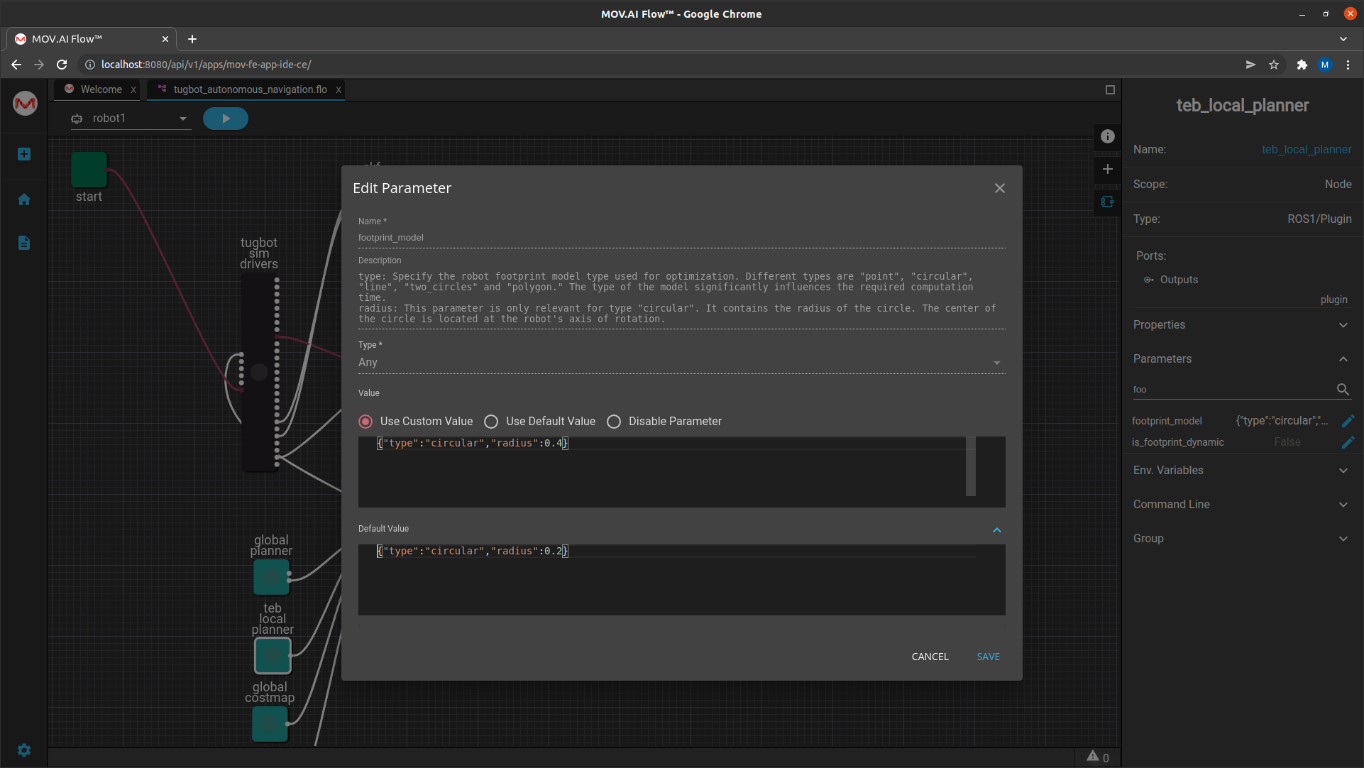
Task: Go back in Chrome
Action: (x=16, y=64)
